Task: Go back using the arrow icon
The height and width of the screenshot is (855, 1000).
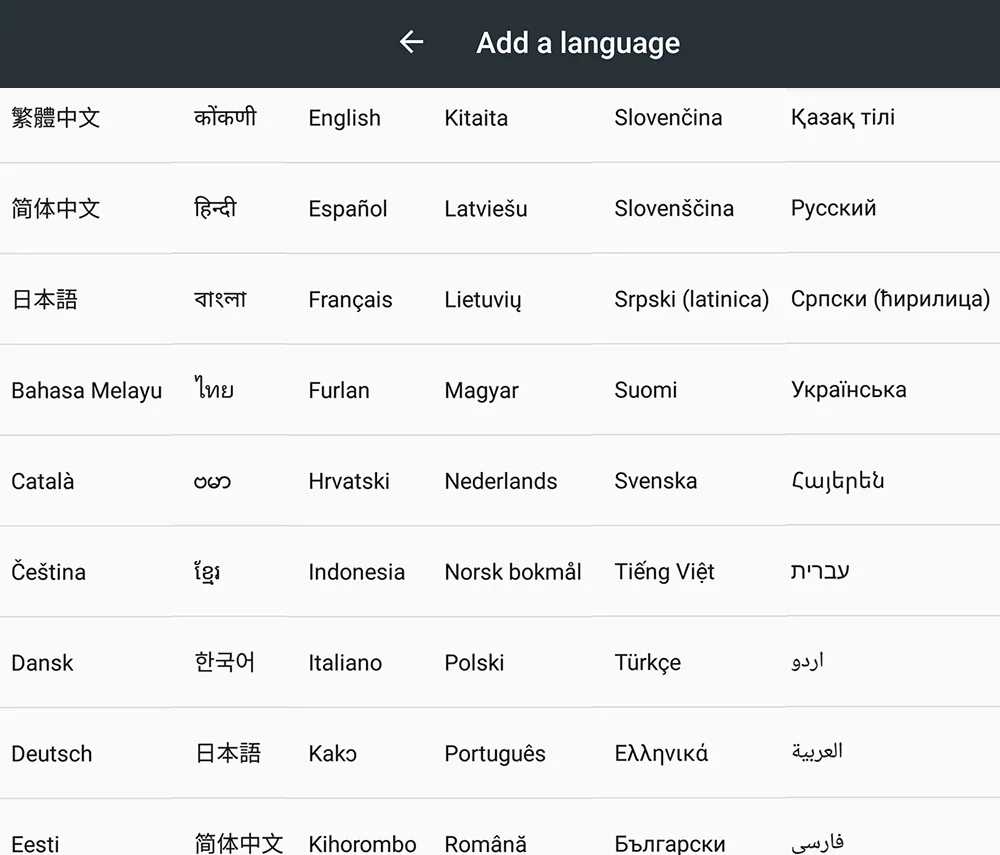Action: (x=411, y=42)
